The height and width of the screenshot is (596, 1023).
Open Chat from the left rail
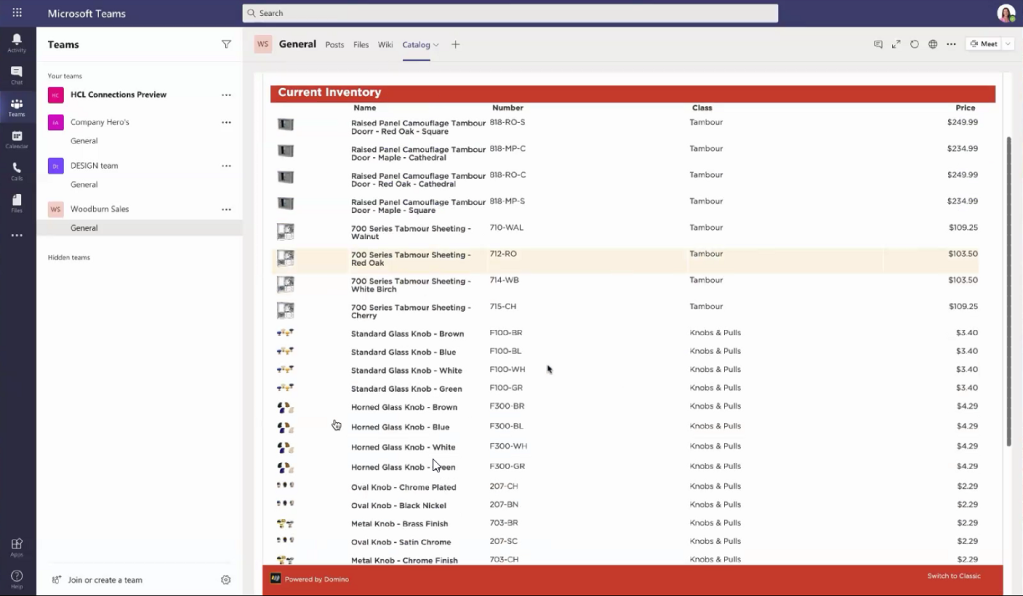pos(17,74)
